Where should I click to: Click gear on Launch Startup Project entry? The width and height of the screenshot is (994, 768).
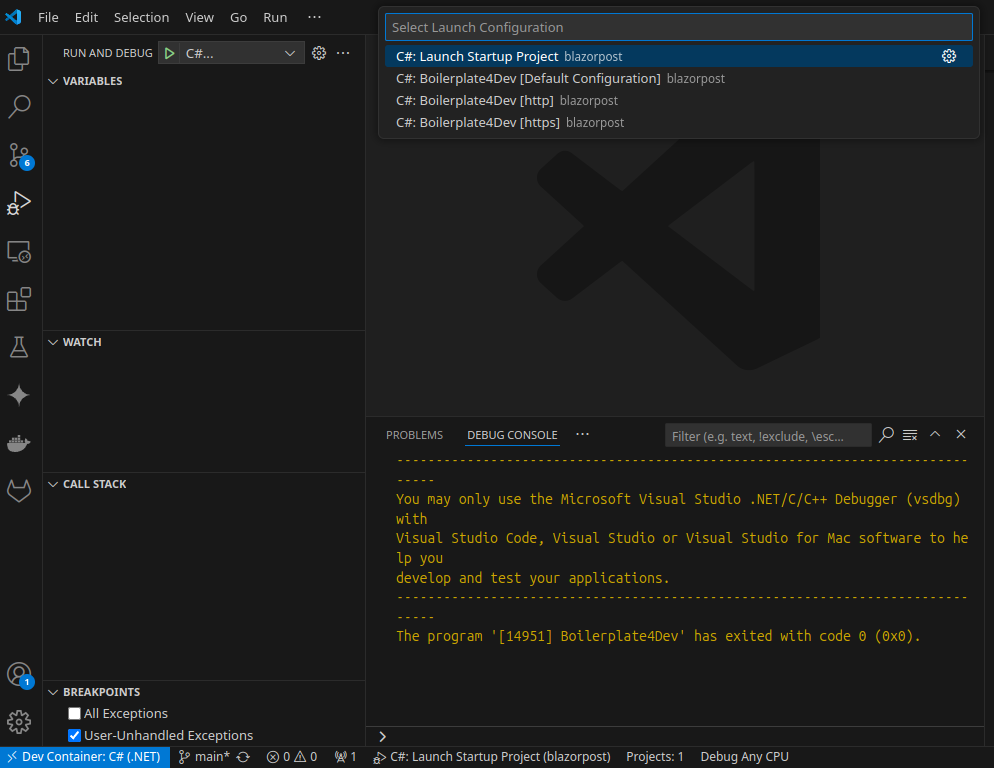[x=948, y=56]
